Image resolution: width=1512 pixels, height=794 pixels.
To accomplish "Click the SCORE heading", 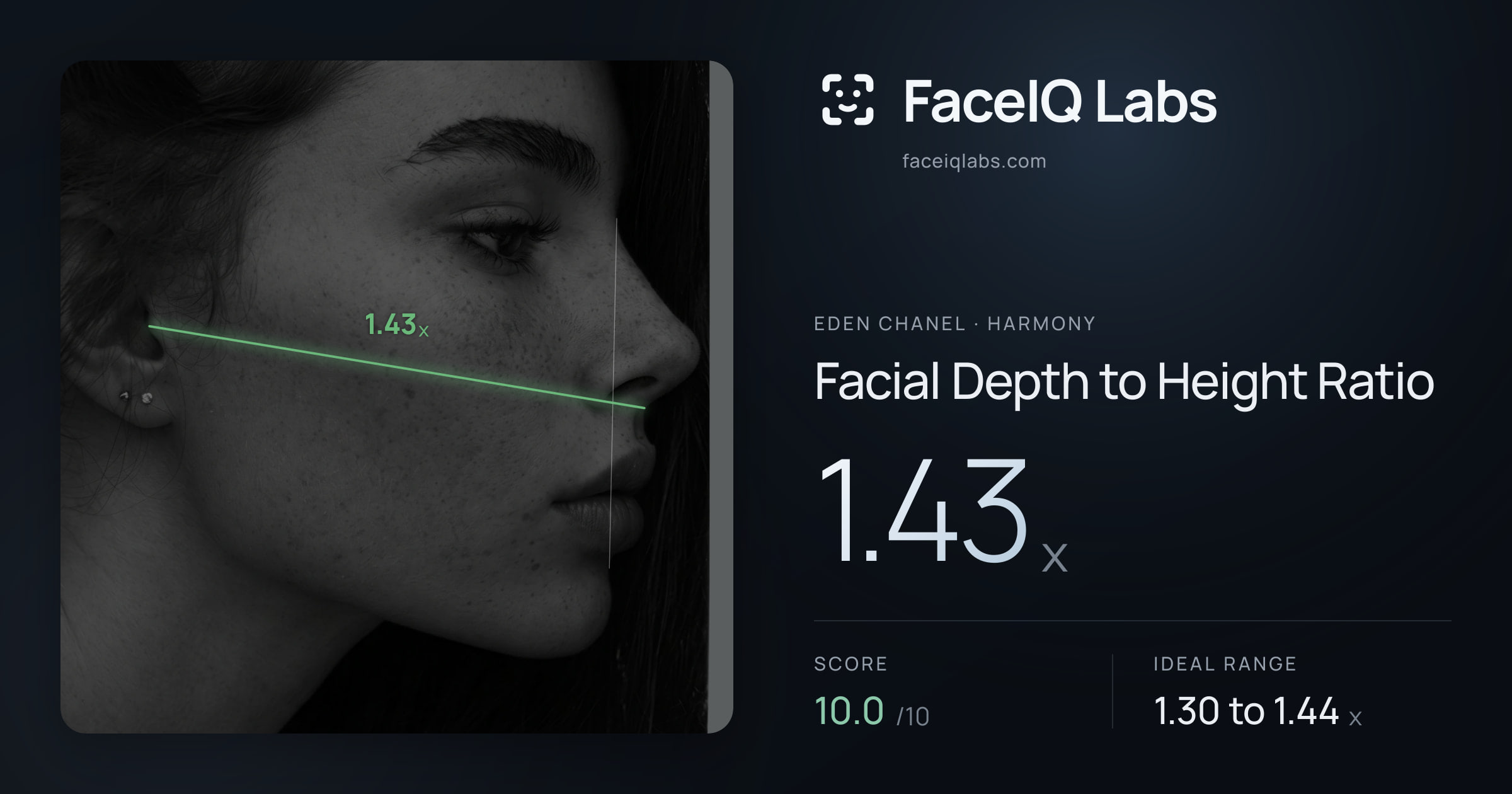I will (x=850, y=664).
